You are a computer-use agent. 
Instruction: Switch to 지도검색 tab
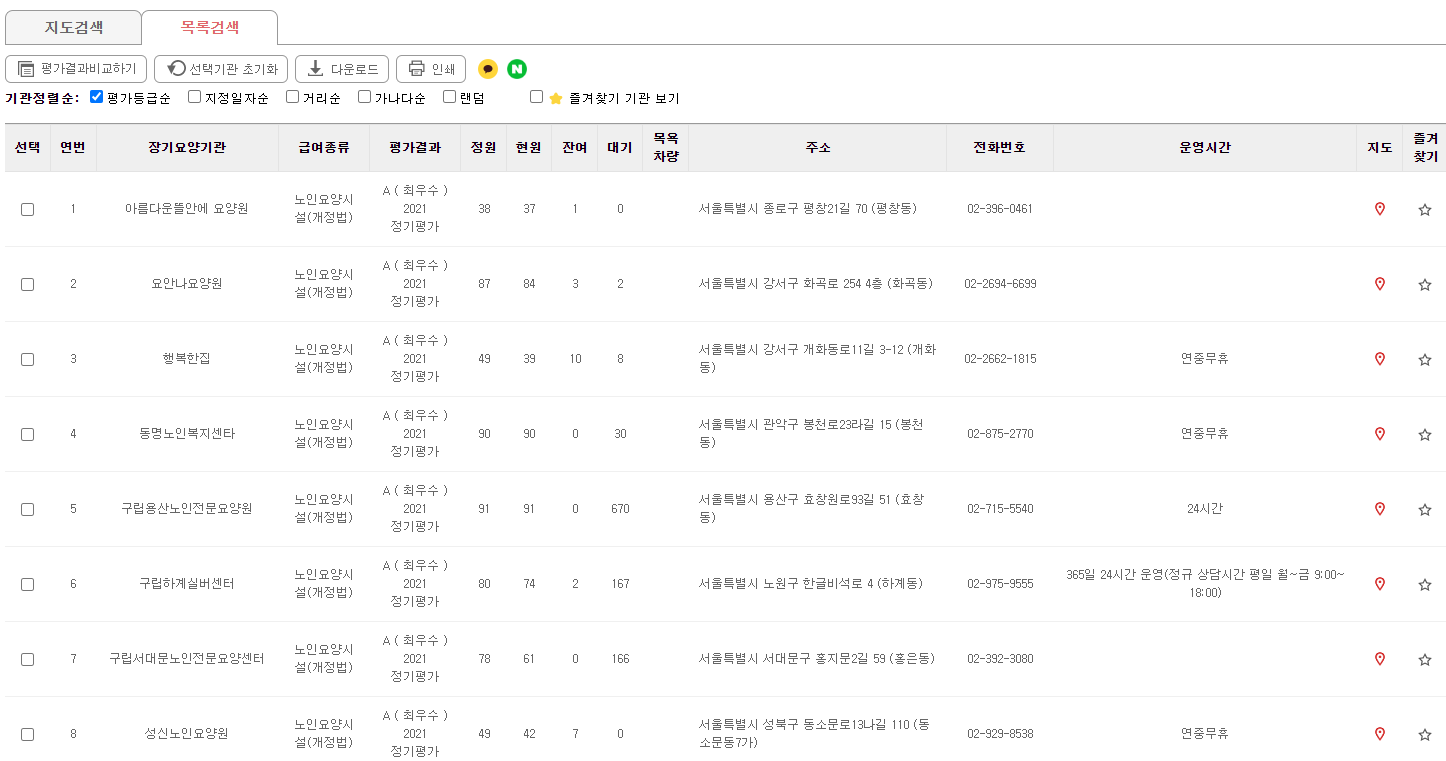tap(74, 28)
